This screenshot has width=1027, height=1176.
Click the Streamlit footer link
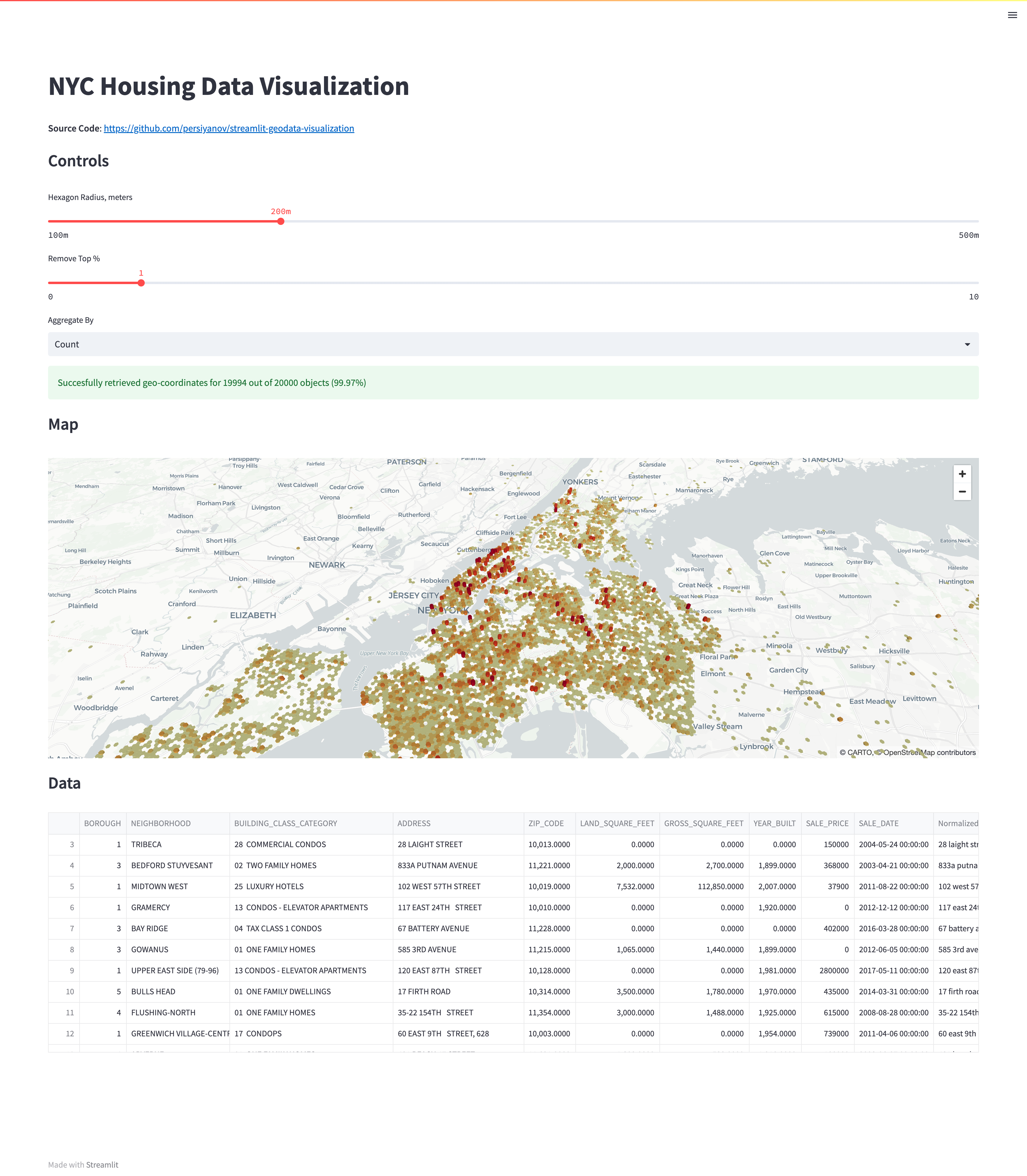[102, 1165]
